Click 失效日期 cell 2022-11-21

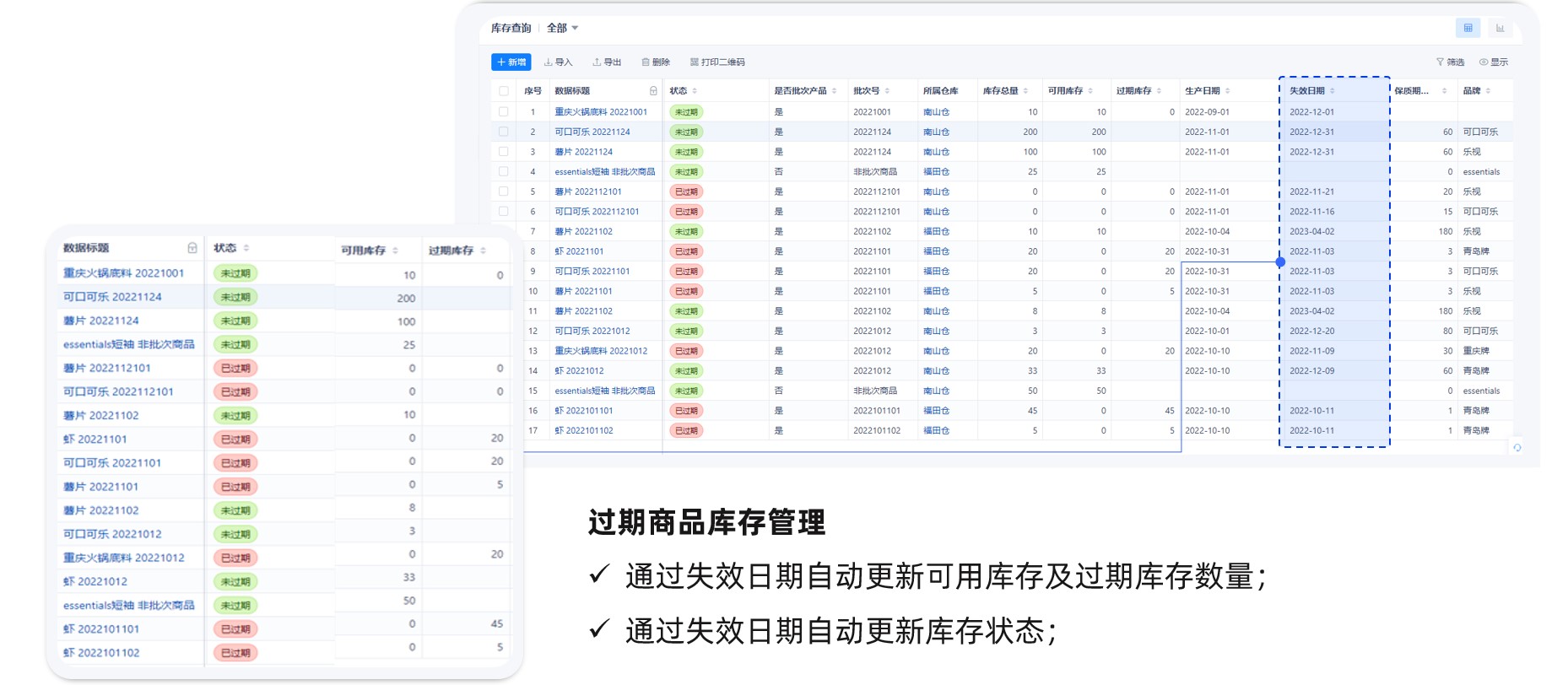tap(1311, 191)
